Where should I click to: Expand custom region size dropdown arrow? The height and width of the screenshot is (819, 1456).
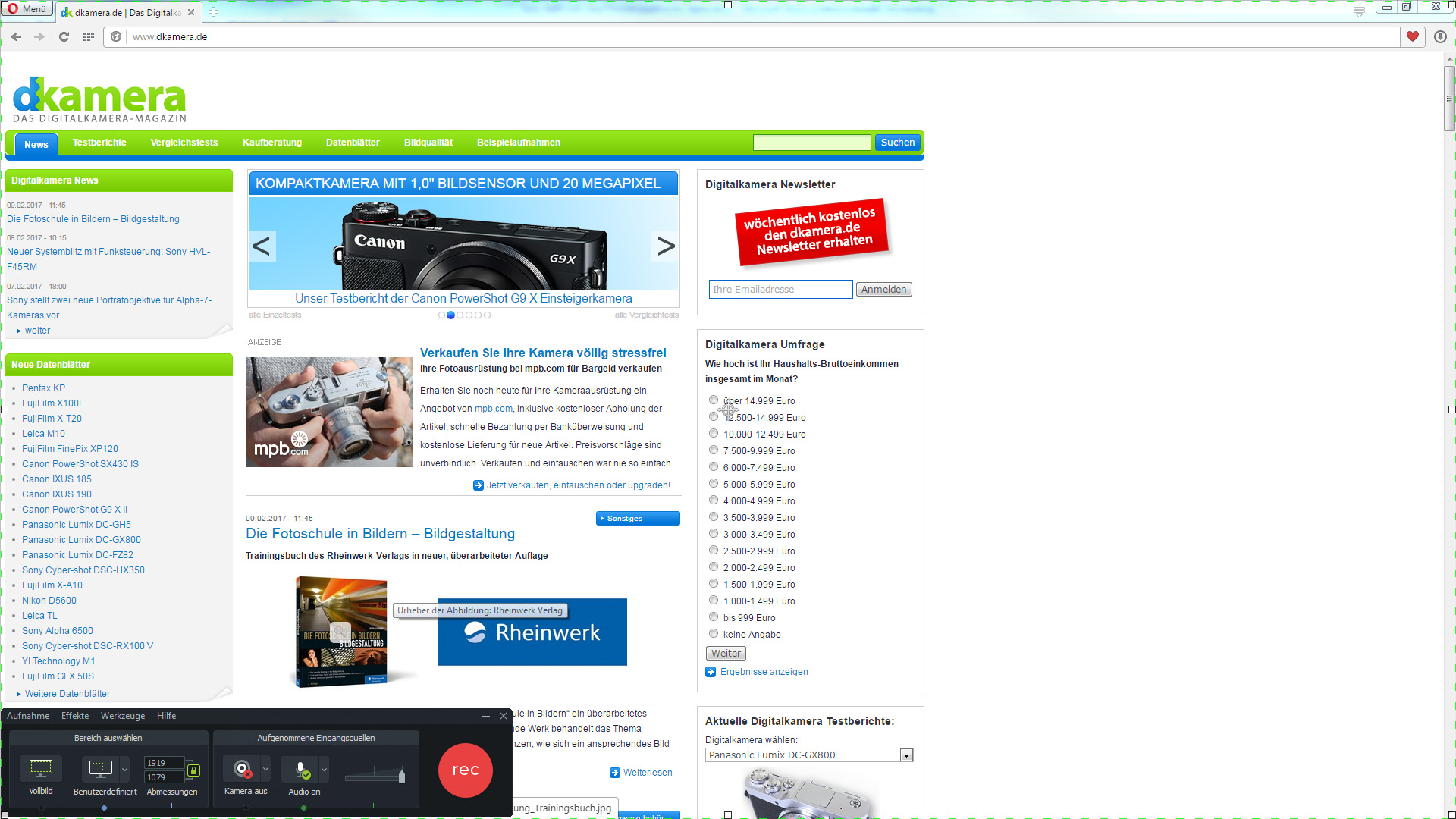[x=125, y=769]
